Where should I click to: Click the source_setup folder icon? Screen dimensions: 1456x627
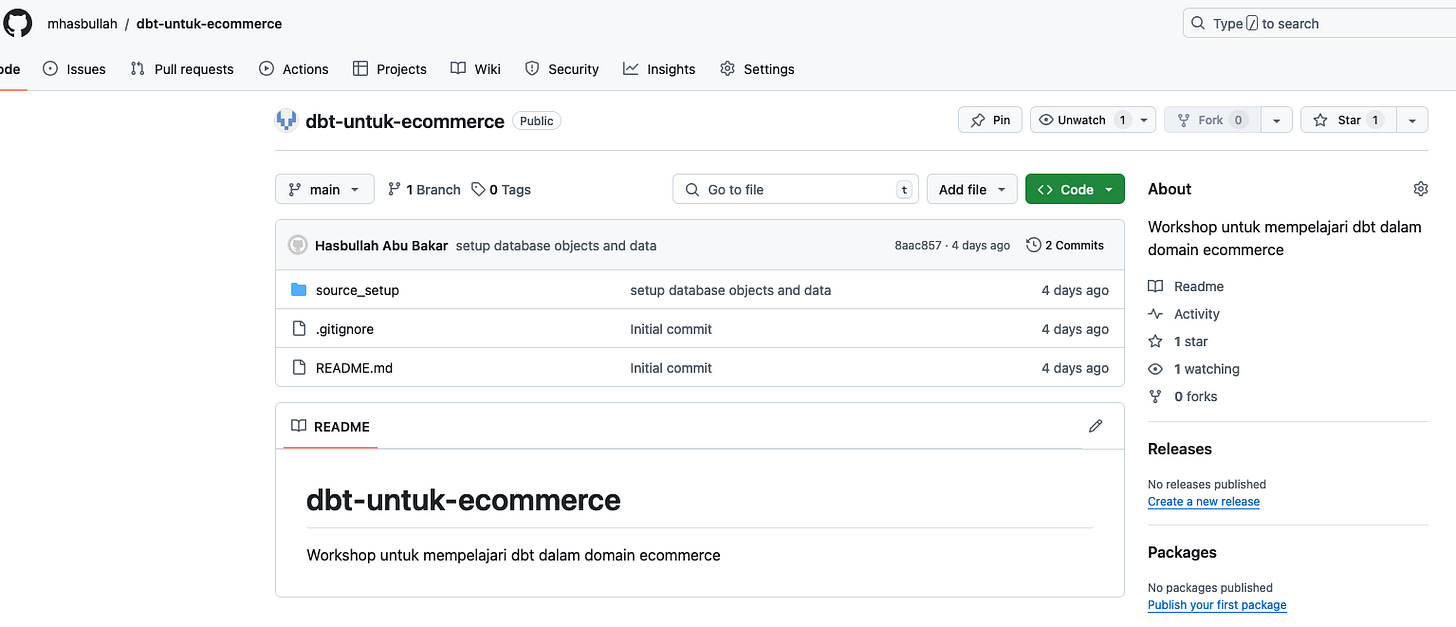click(x=298, y=290)
